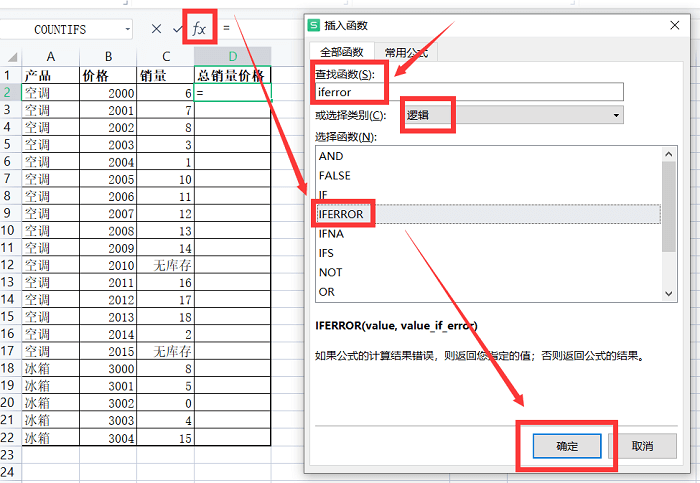Open the name box dropdown arrow
This screenshot has height=483, width=700.
coord(128,29)
